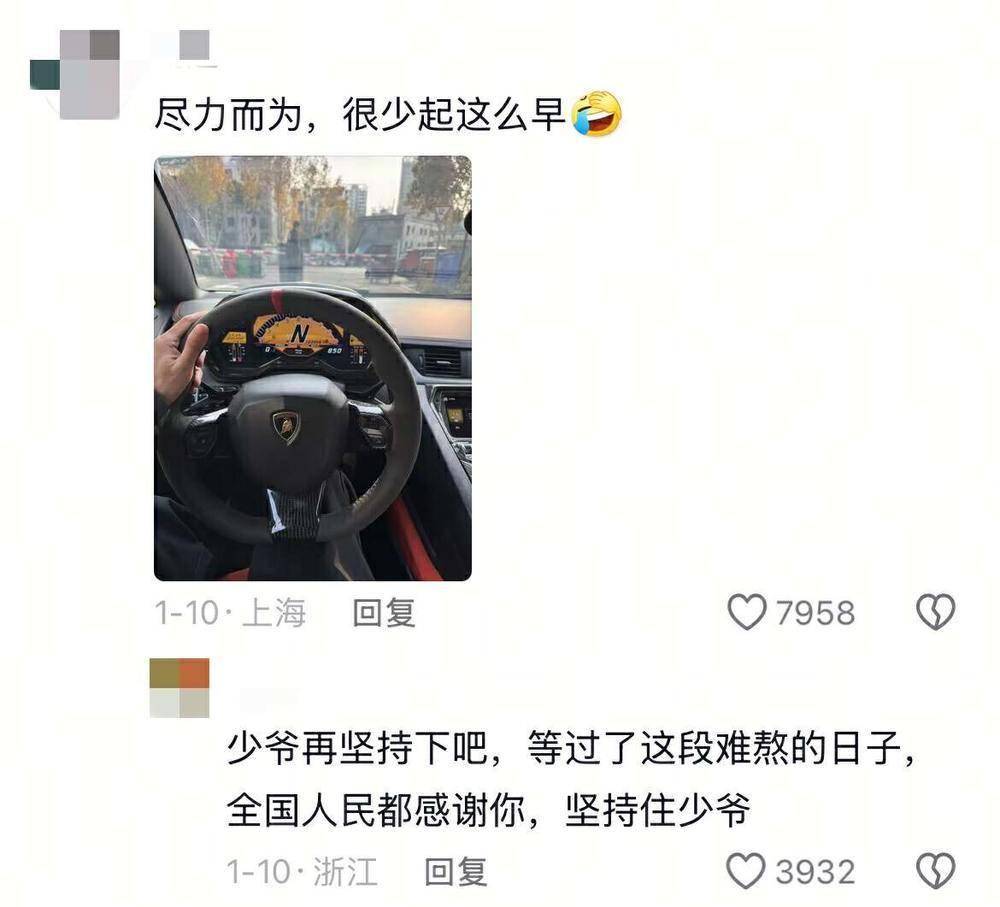This screenshot has width=1000, height=907.
Task: Click the 1-10·上海 timestamp label
Action: click(x=231, y=613)
